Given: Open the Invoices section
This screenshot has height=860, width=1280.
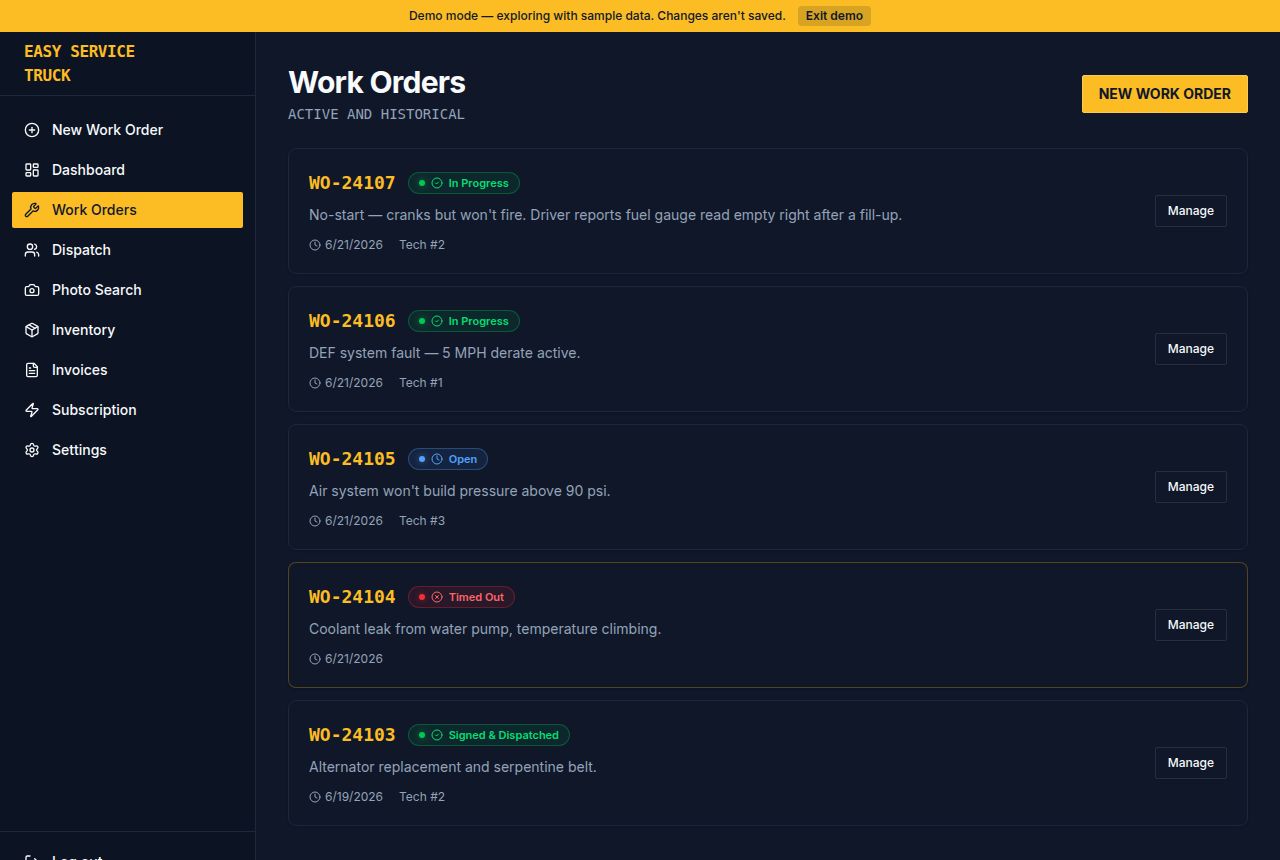Looking at the screenshot, I should pyautogui.click(x=127, y=370).
